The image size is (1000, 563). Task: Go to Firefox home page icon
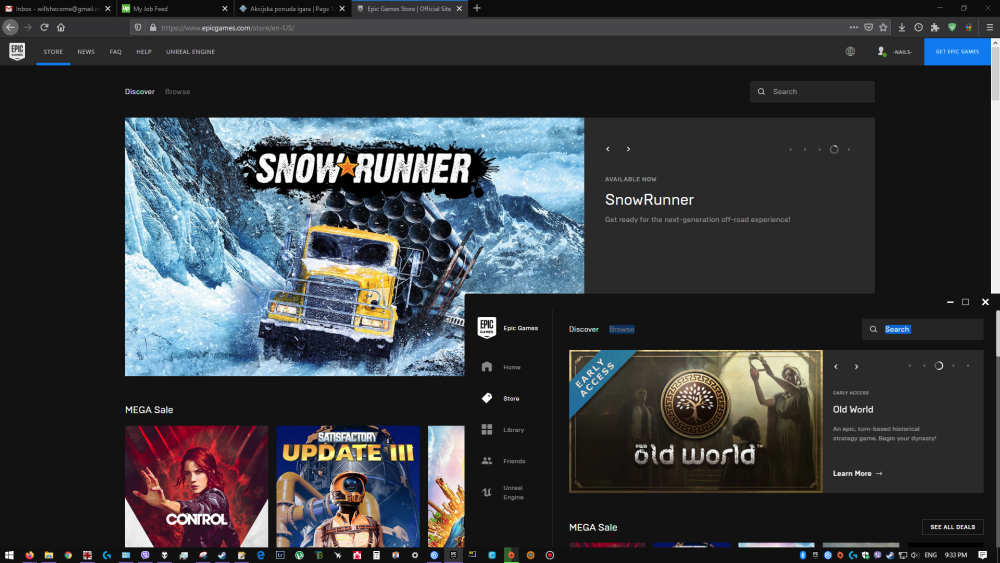coord(61,27)
